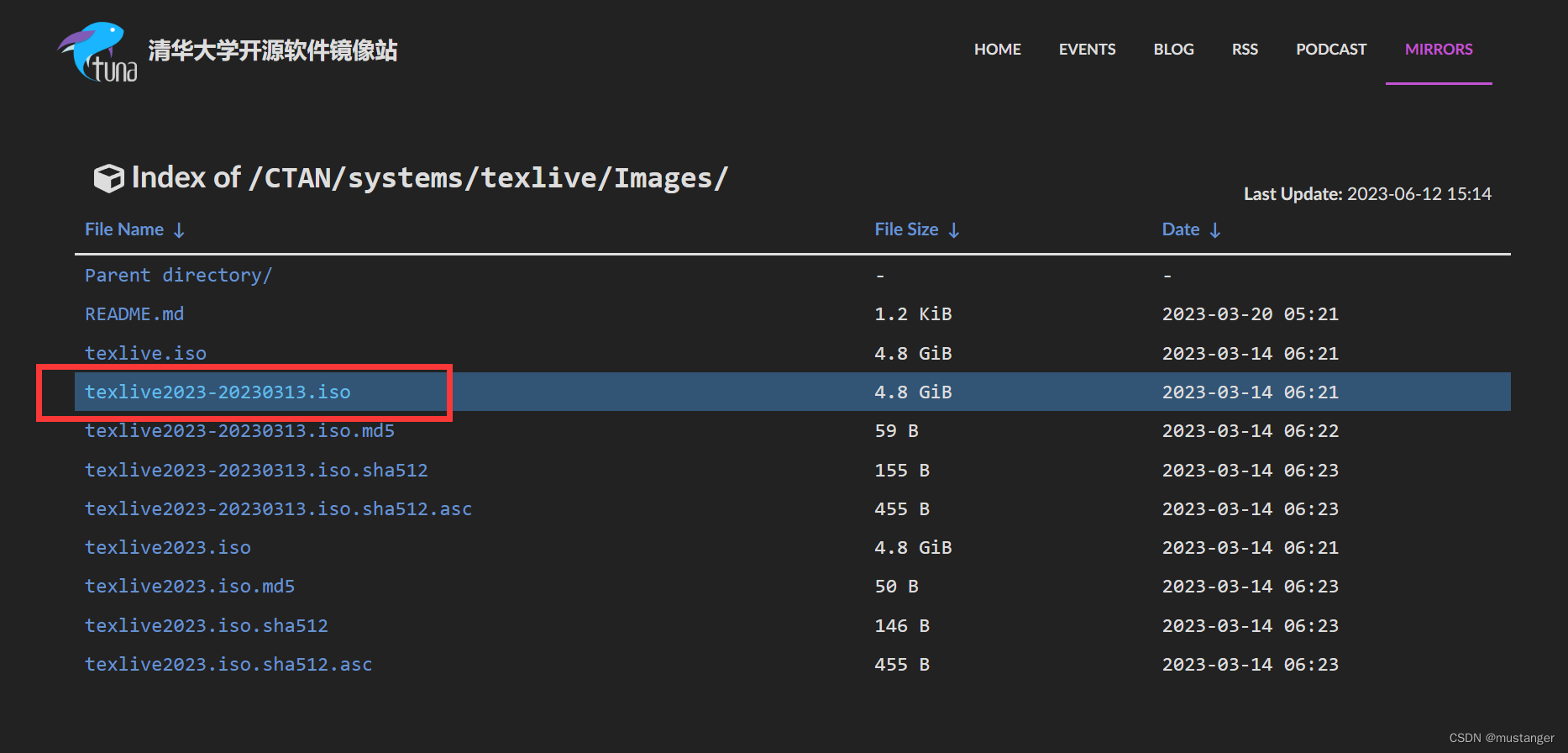The image size is (1568, 753).
Task: Sort listing by Date header
Action: 1180,229
